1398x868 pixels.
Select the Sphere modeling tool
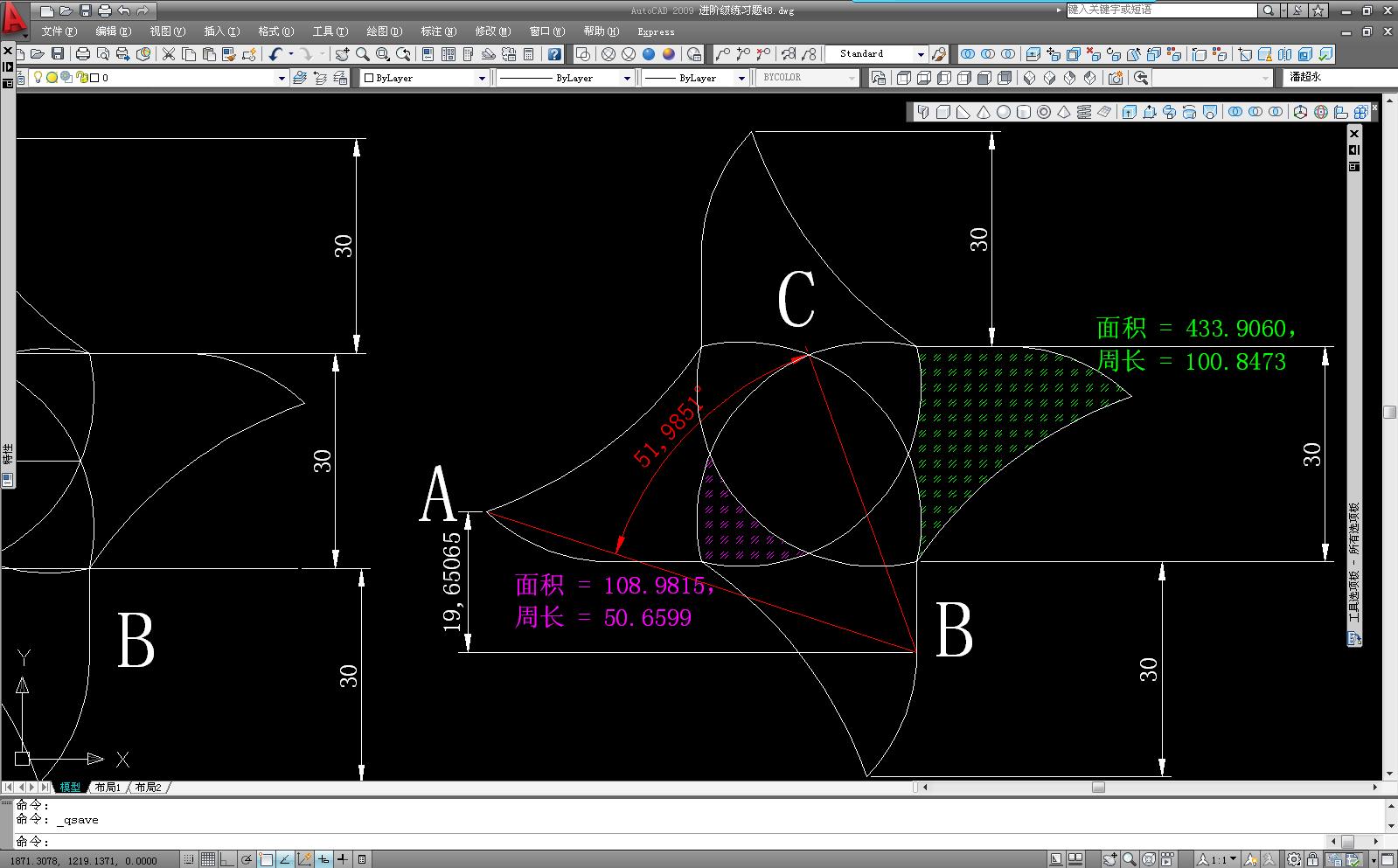[1004, 112]
